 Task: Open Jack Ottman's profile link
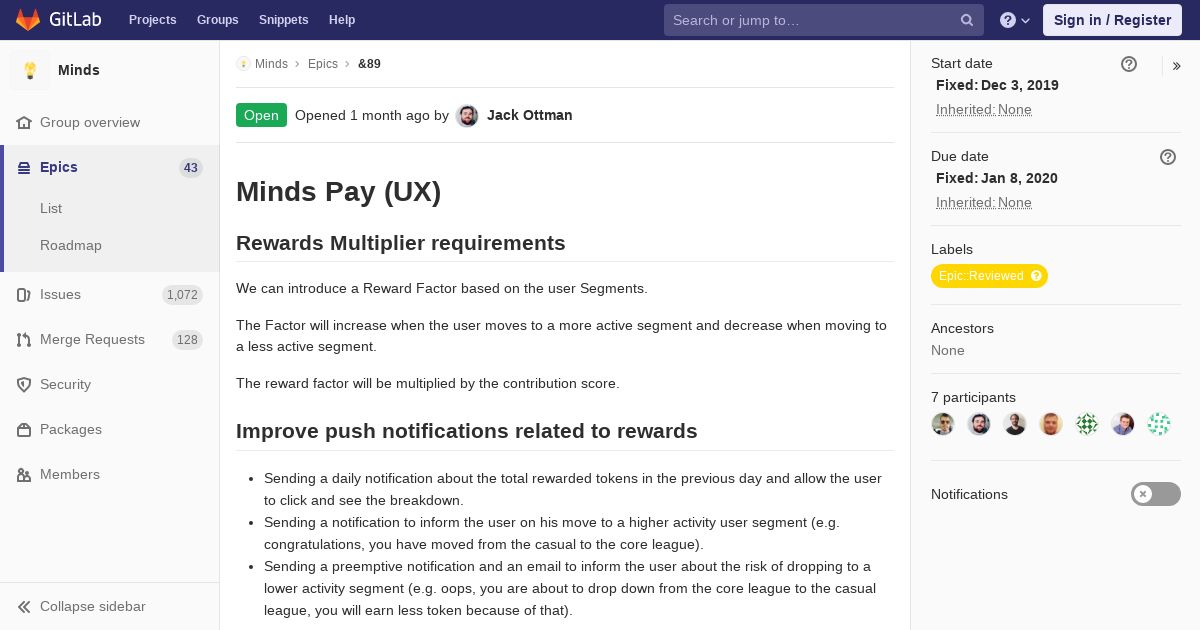pyautogui.click(x=530, y=116)
